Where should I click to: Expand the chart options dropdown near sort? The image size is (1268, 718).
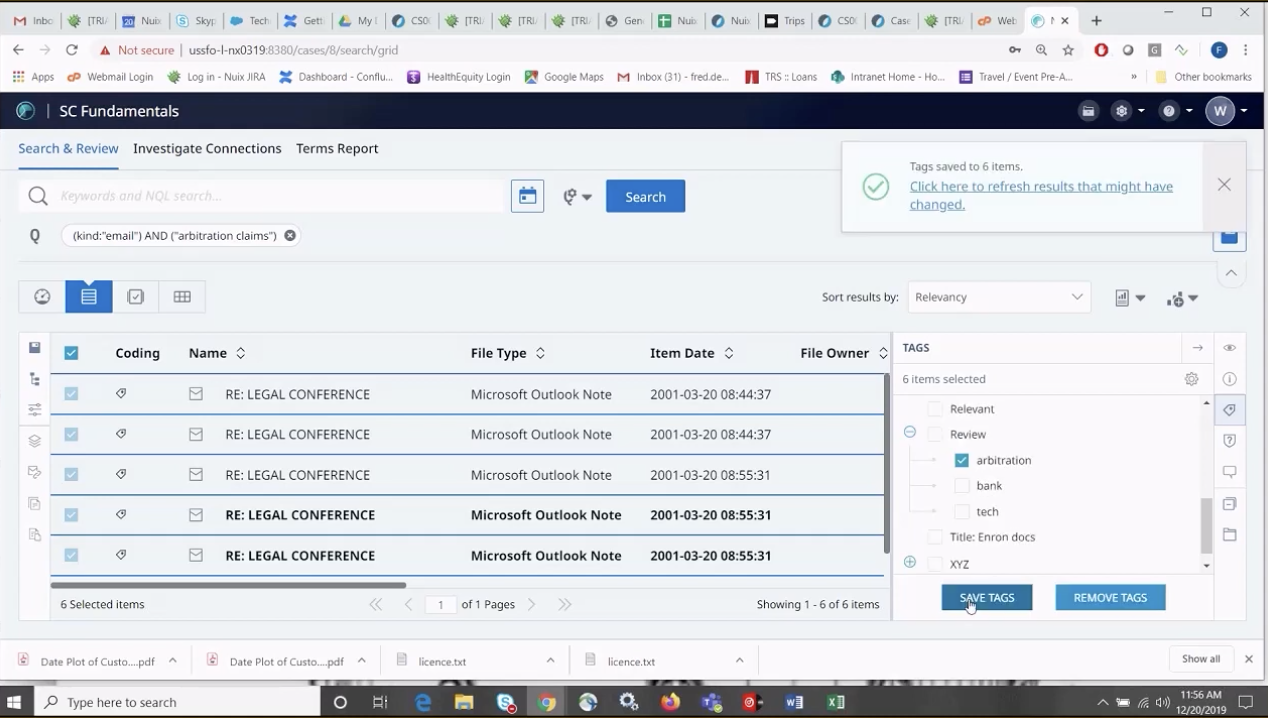click(1130, 297)
